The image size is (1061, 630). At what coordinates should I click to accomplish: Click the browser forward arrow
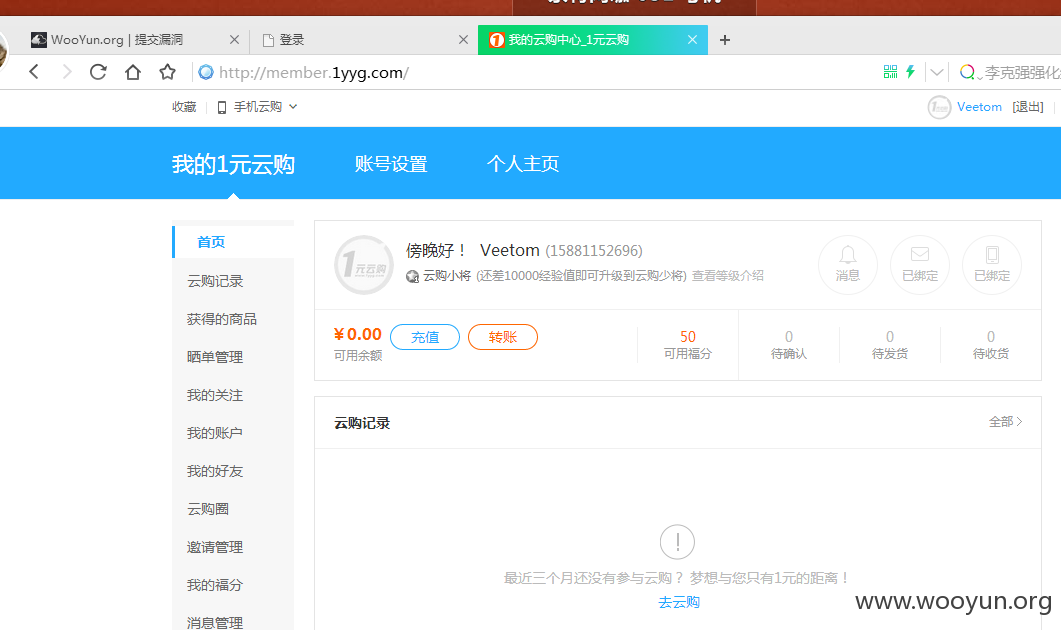tap(66, 72)
